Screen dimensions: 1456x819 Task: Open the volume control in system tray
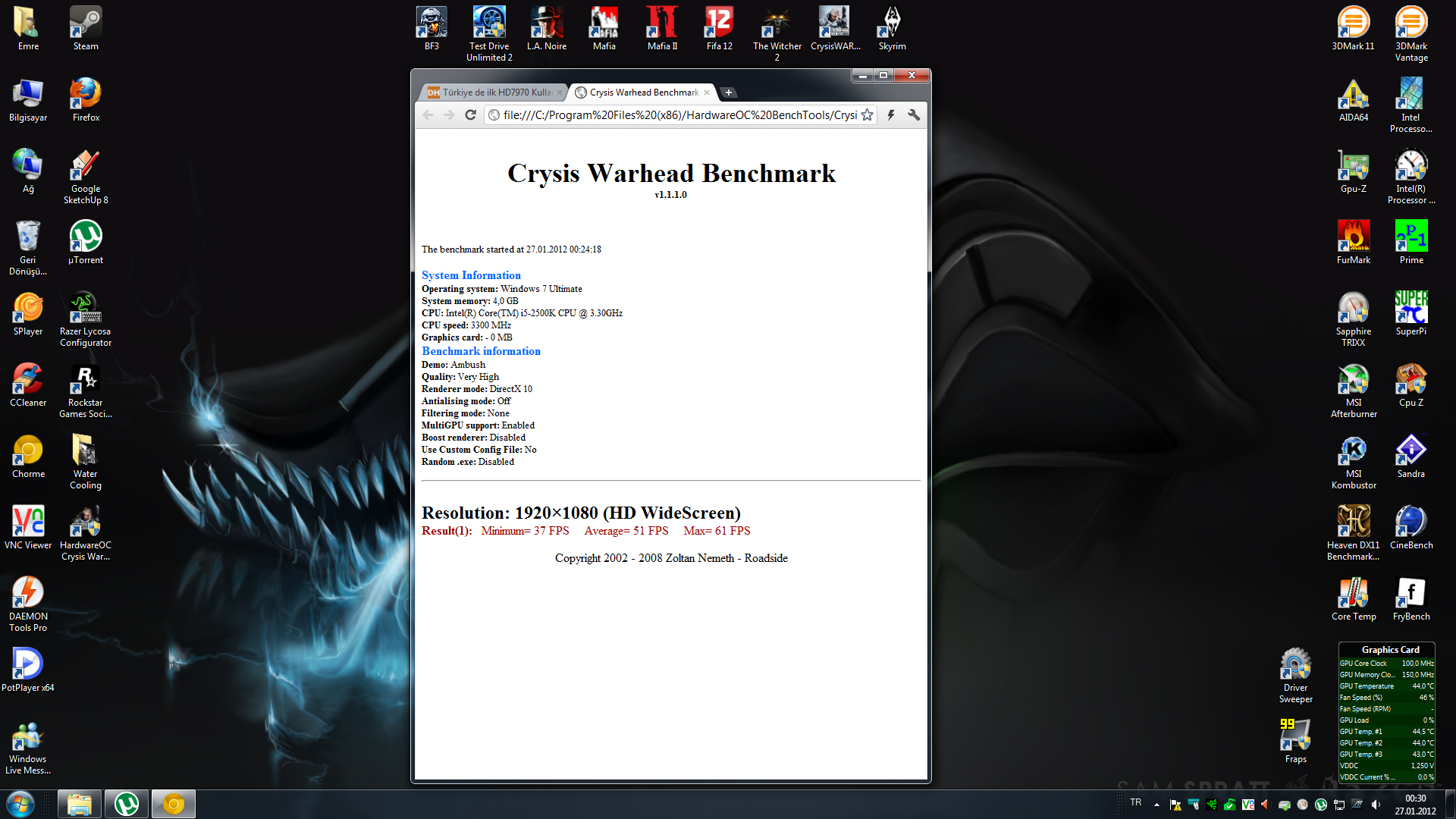coord(1376,805)
